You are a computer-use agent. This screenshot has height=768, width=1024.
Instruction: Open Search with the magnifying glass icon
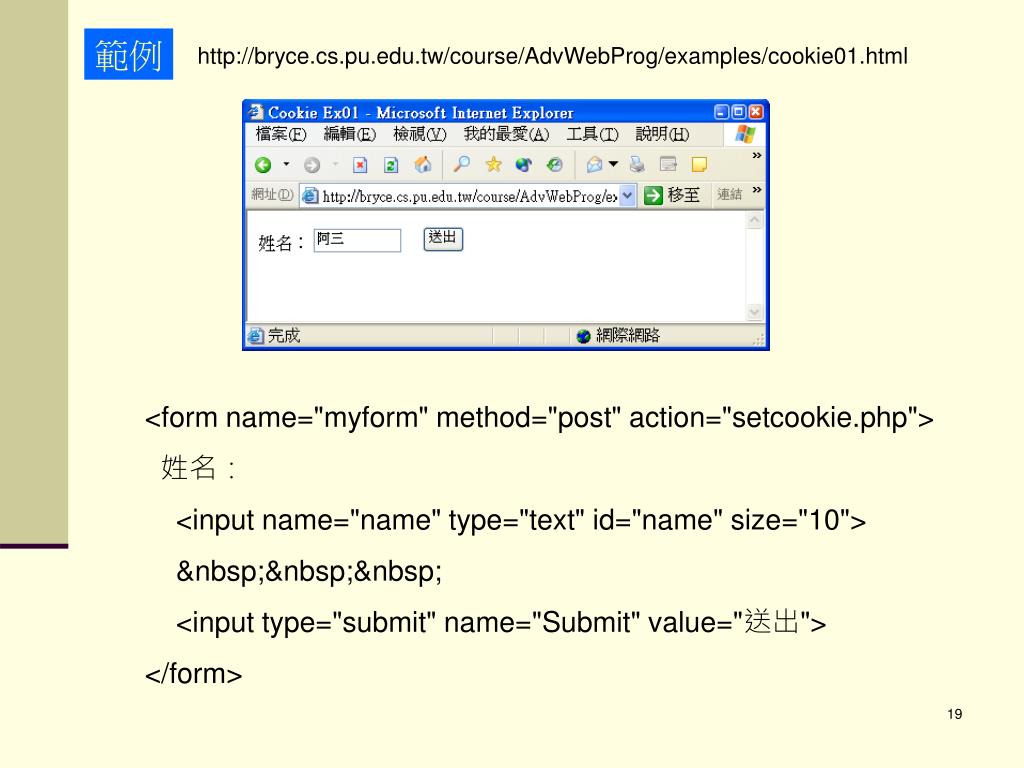[462, 164]
